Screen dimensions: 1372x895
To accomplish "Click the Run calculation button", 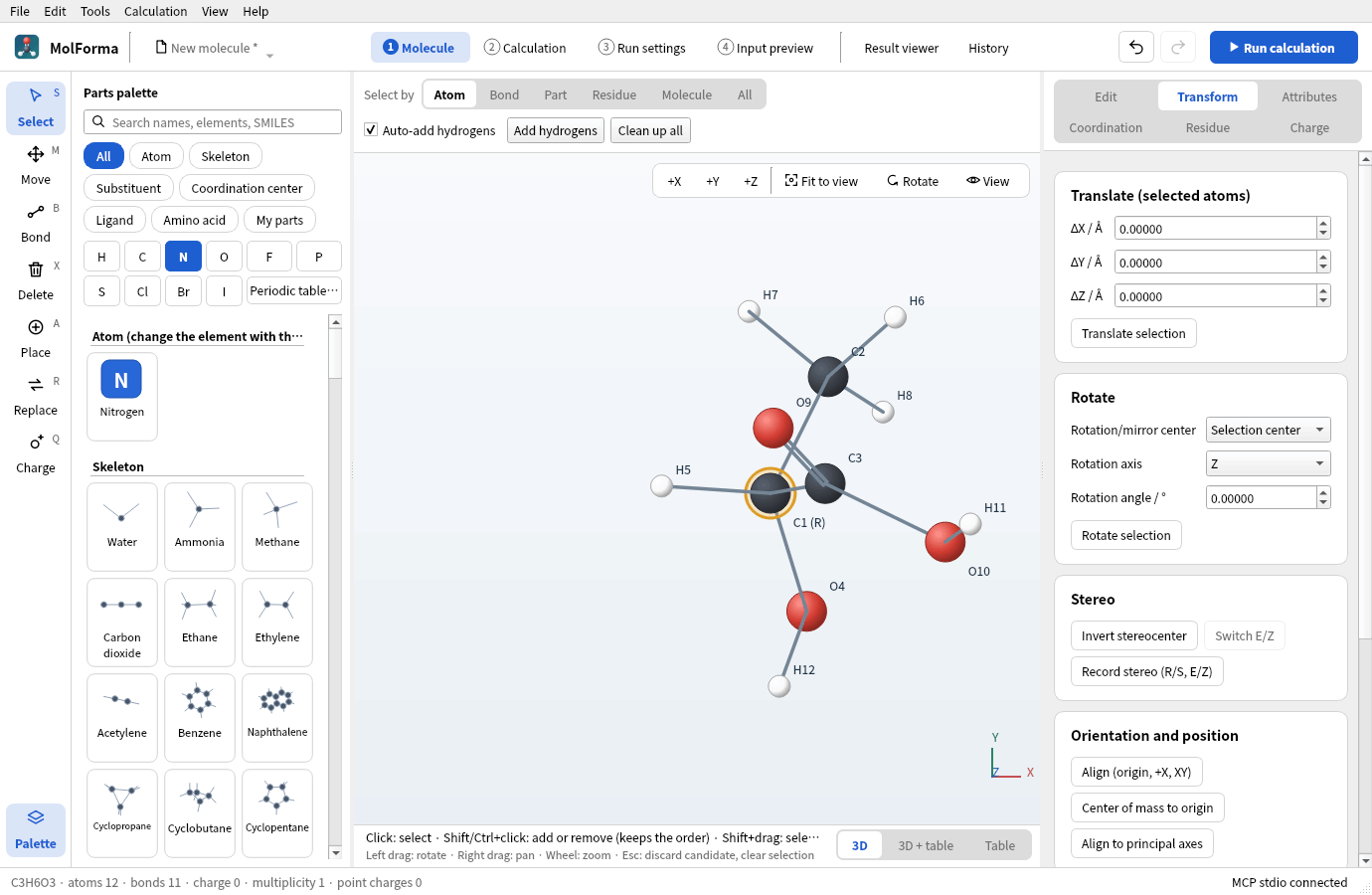I will (x=1284, y=48).
